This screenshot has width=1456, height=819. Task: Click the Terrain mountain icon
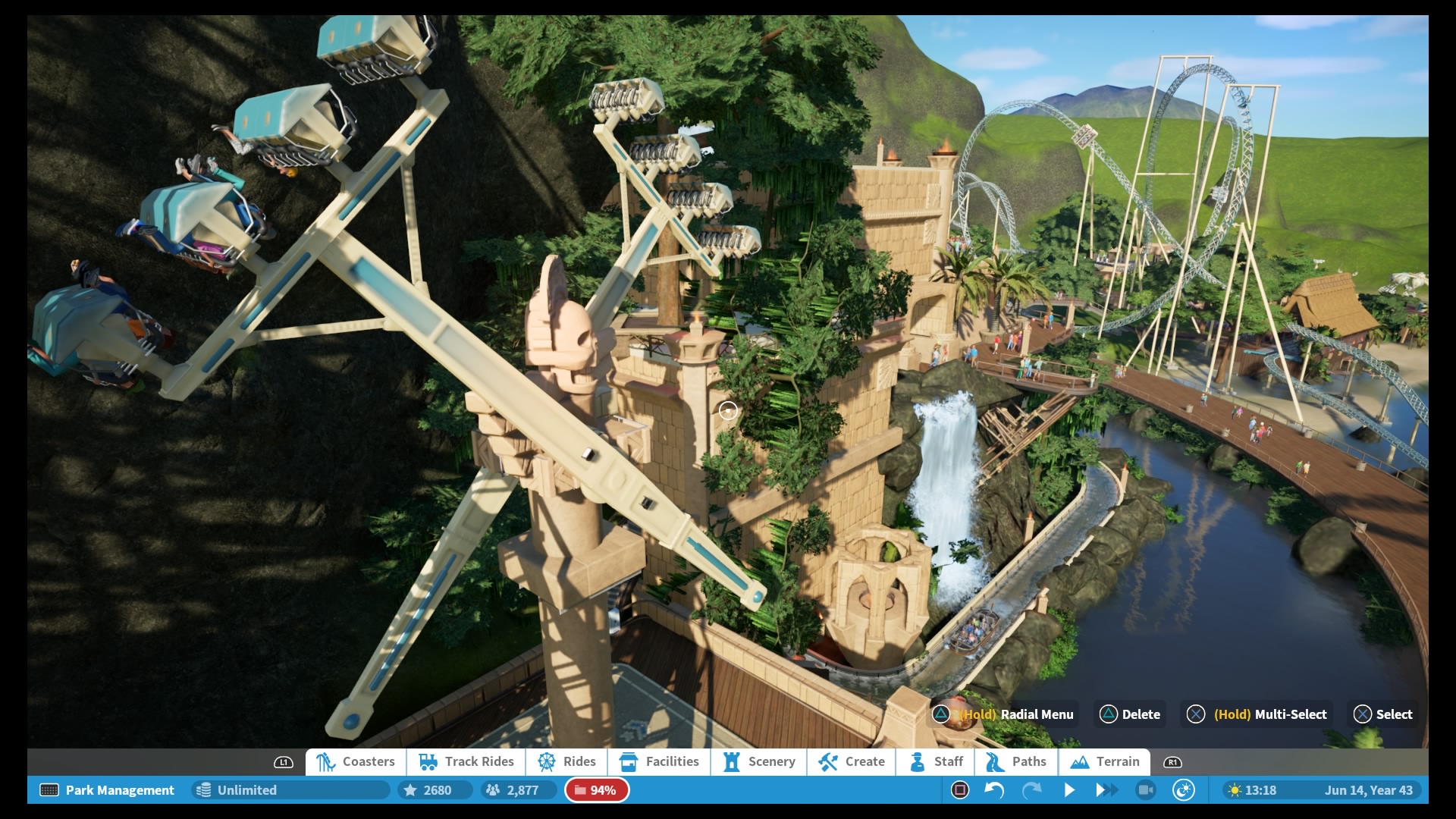pyautogui.click(x=1080, y=762)
